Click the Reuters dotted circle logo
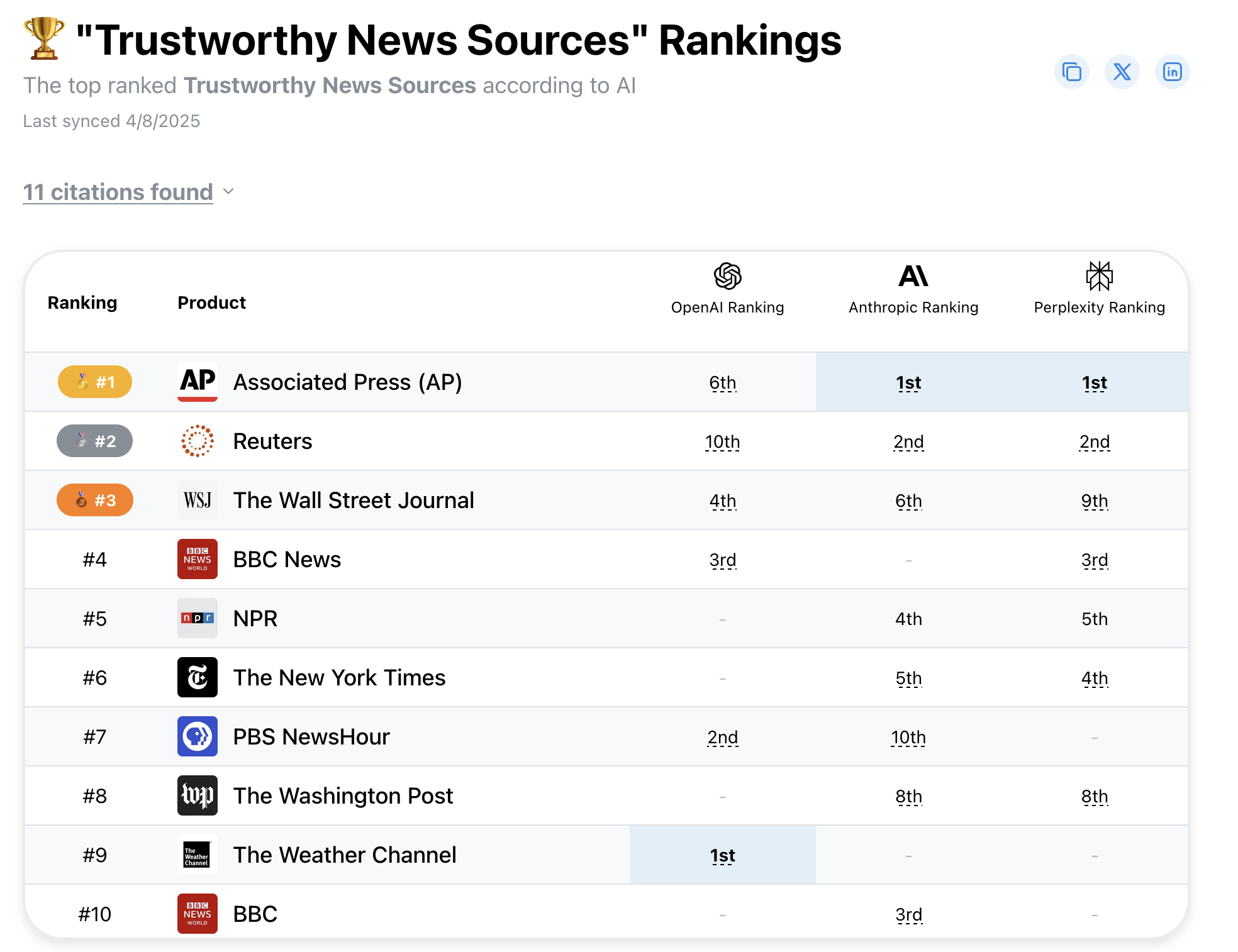 coord(198,441)
